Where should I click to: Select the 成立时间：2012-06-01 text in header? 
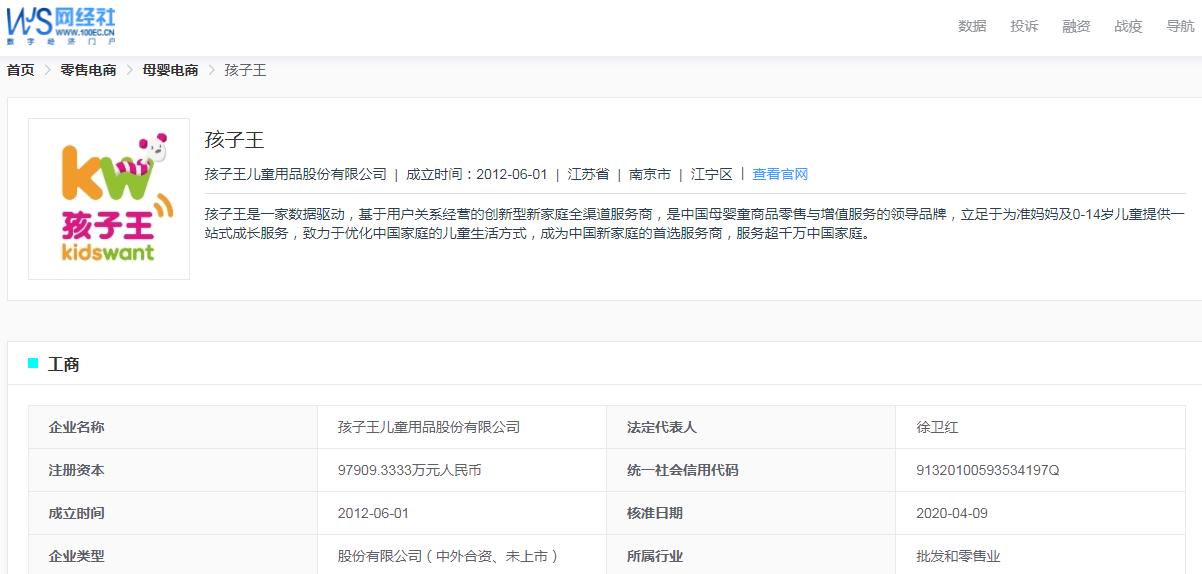click(476, 174)
